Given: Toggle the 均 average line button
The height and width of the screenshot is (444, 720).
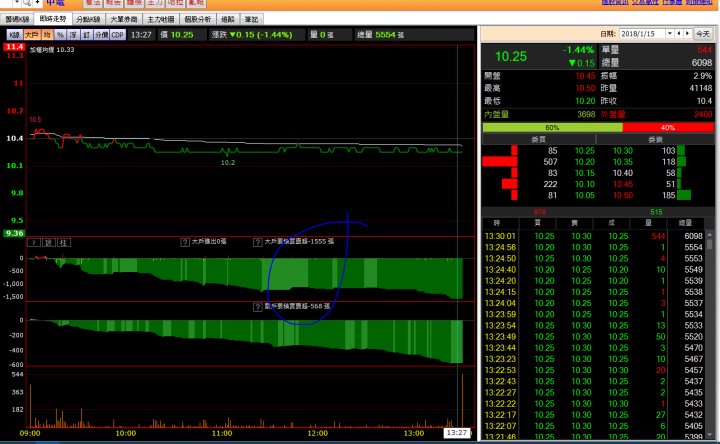Looking at the screenshot, I should (47, 35).
